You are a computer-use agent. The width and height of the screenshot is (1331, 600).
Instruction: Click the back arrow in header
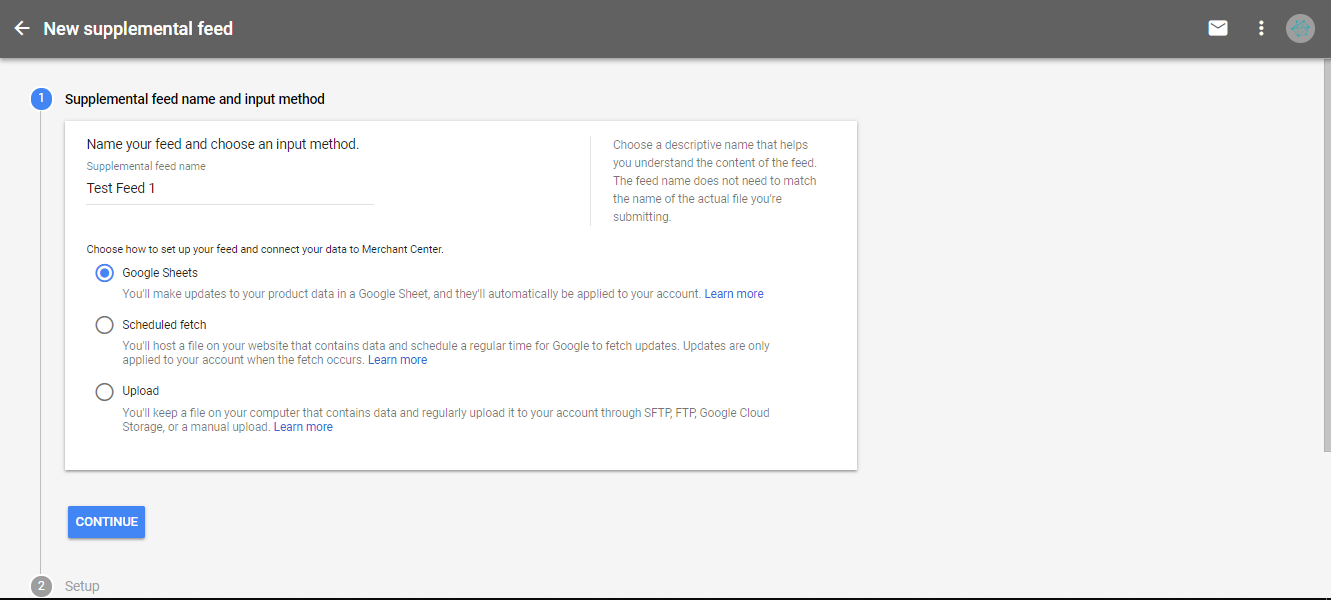point(22,29)
